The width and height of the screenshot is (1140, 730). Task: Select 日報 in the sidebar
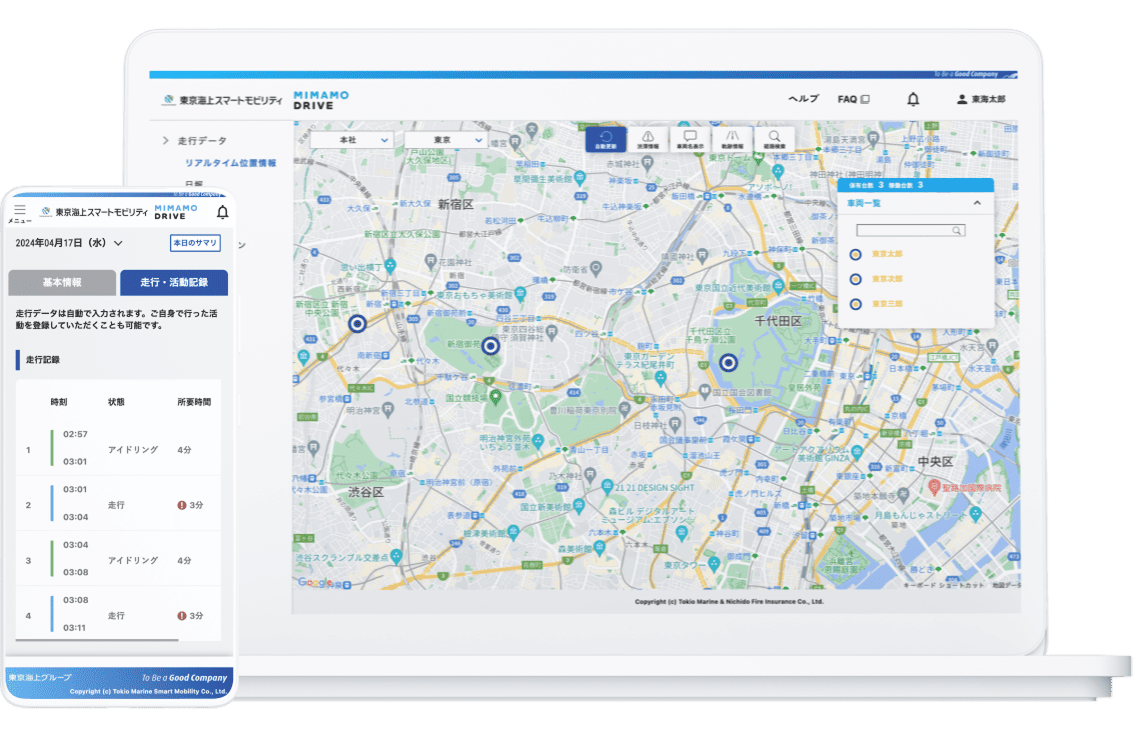tap(194, 184)
